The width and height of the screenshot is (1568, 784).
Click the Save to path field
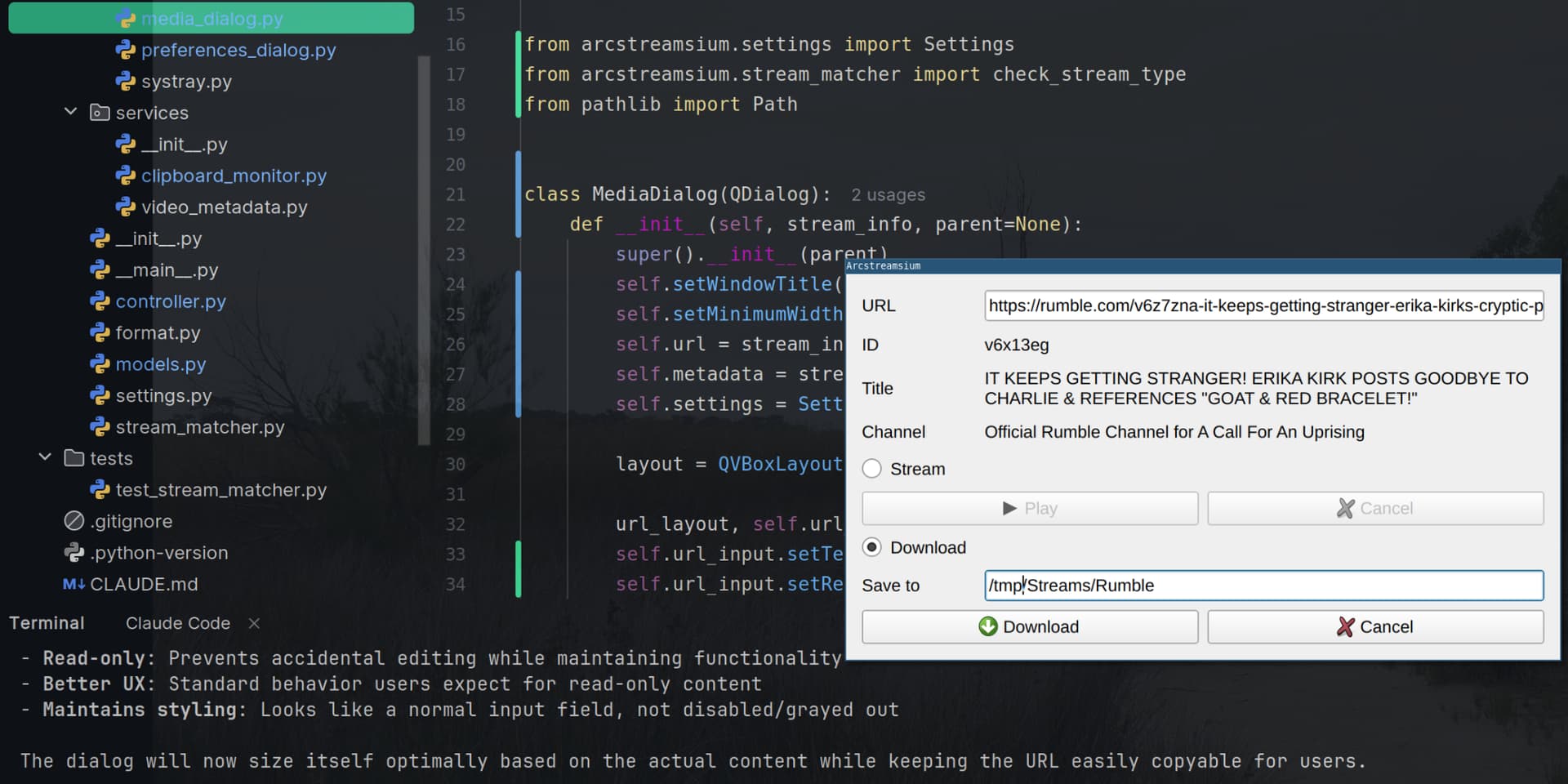[x=1263, y=586]
